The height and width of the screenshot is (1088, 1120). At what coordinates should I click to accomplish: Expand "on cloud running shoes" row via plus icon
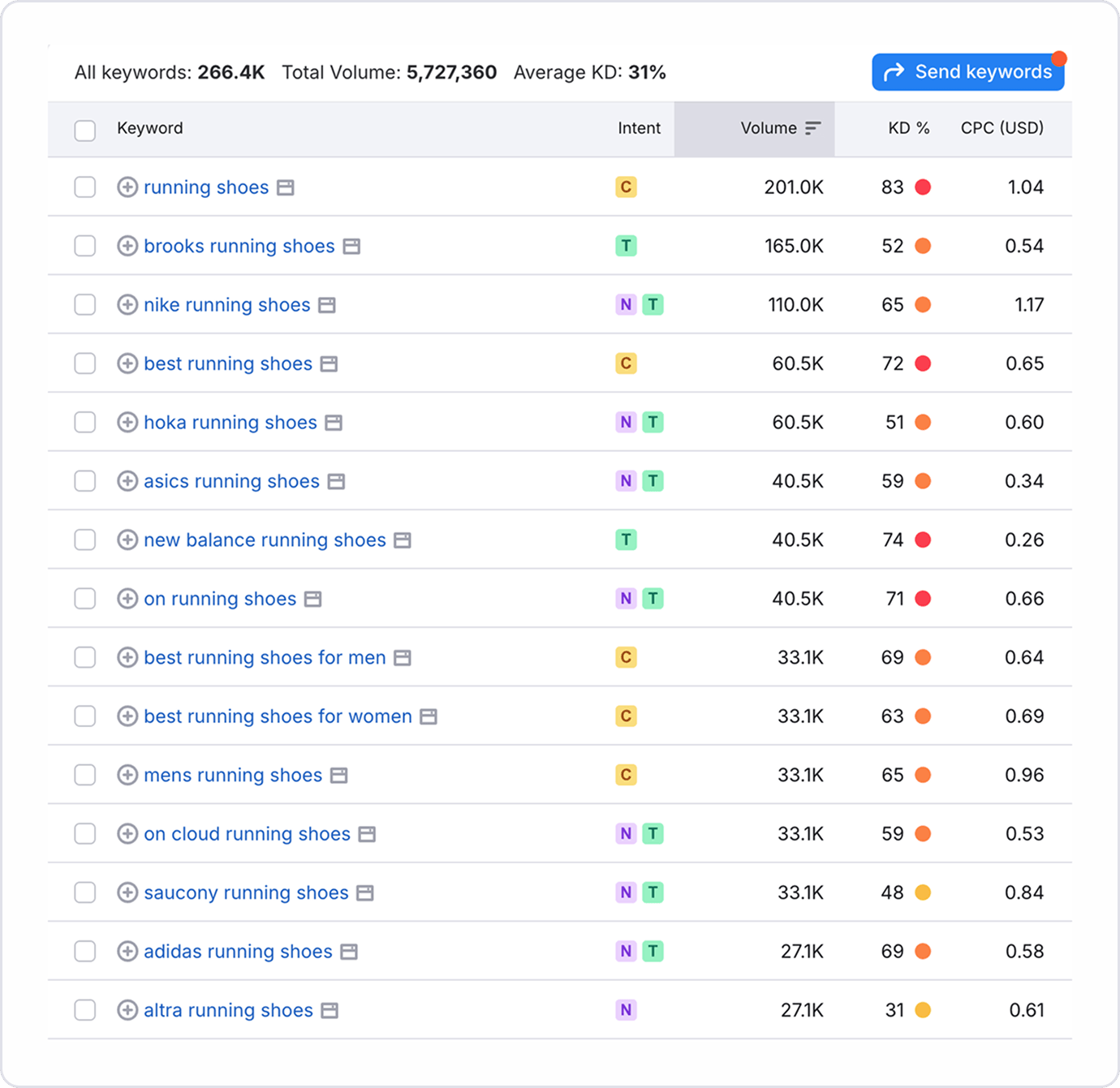coord(127,833)
